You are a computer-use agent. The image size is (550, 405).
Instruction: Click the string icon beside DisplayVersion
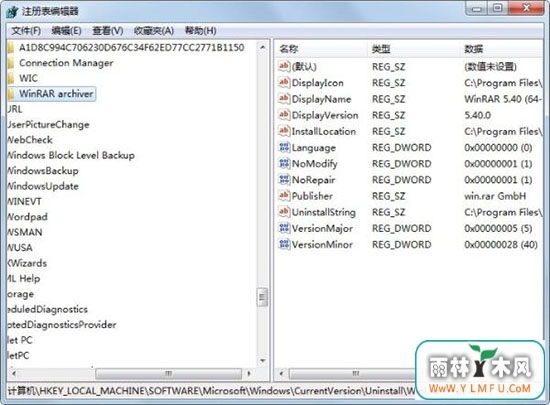[x=284, y=115]
